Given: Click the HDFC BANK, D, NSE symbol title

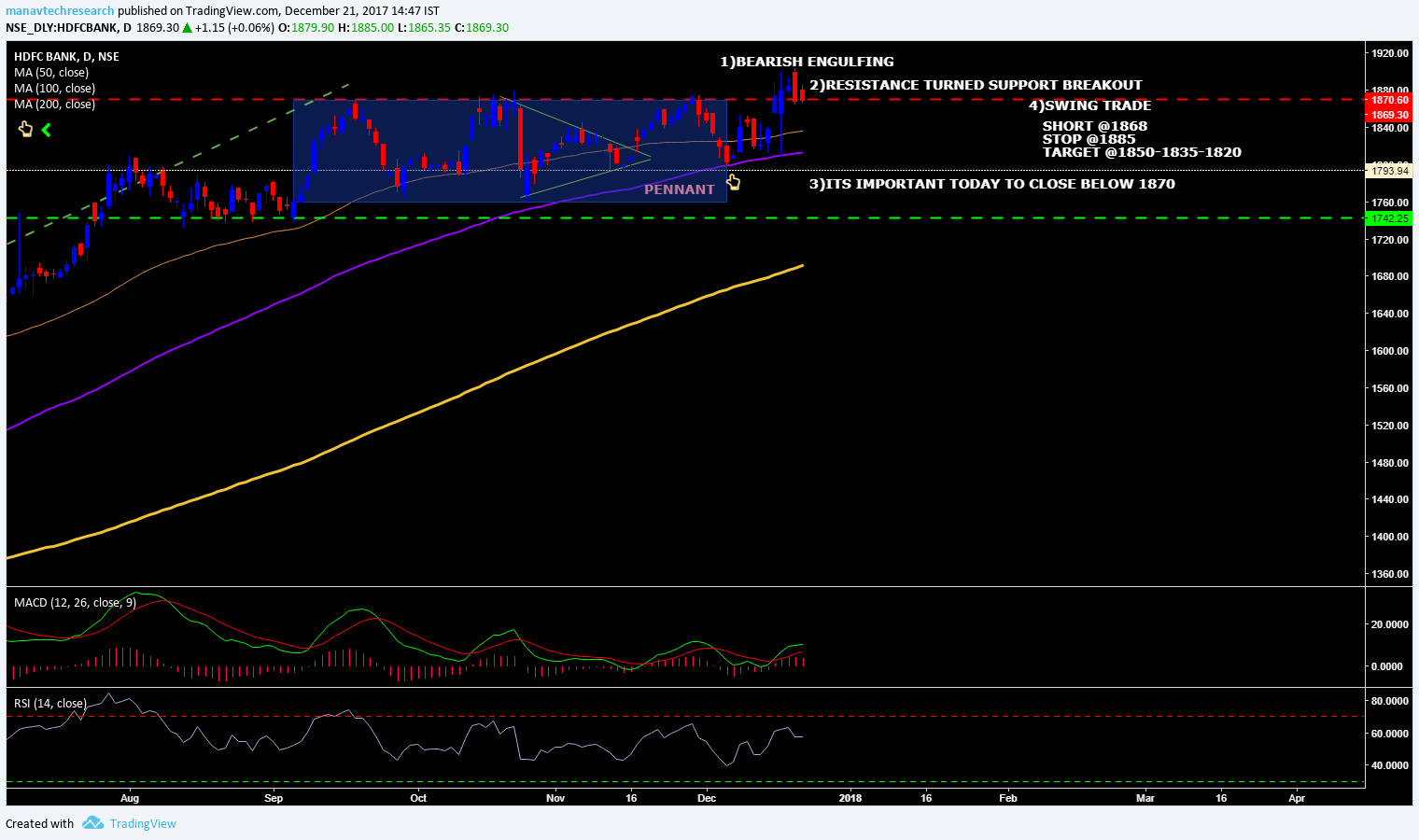Looking at the screenshot, I should [x=66, y=57].
